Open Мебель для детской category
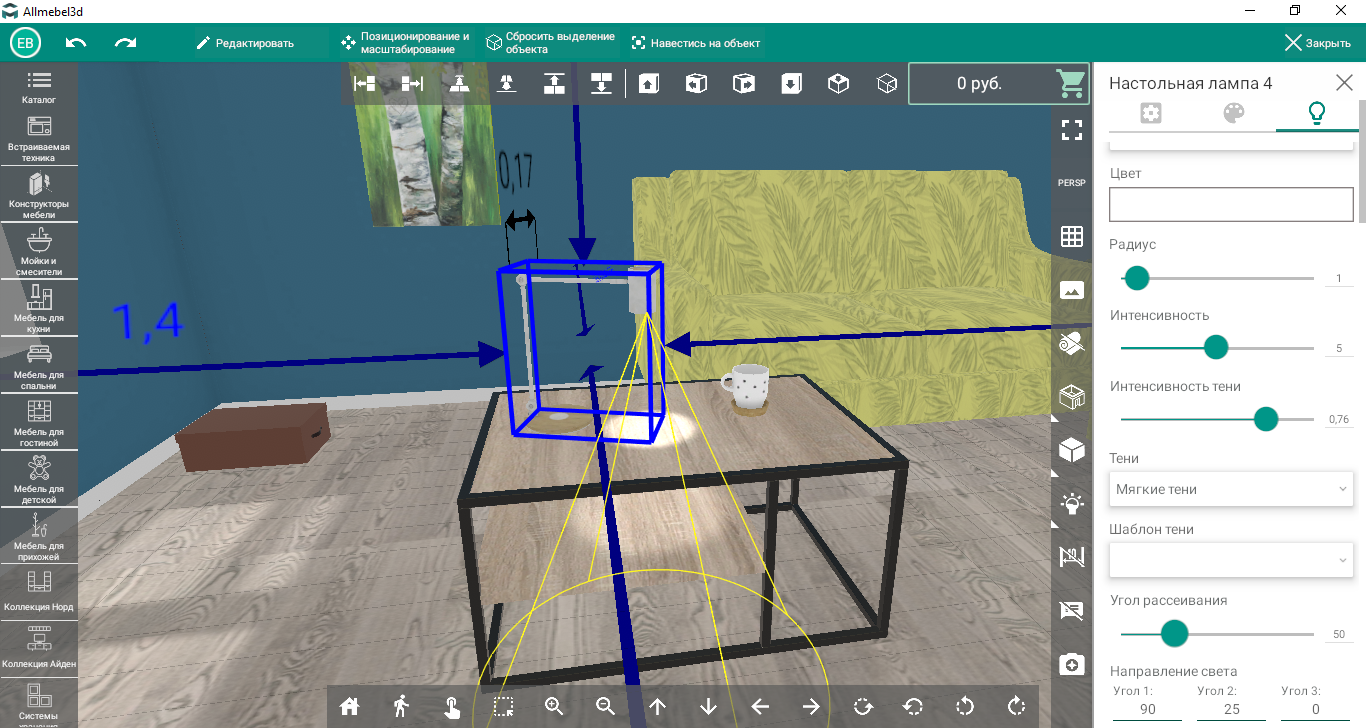The height and width of the screenshot is (728, 1366). coord(39,481)
